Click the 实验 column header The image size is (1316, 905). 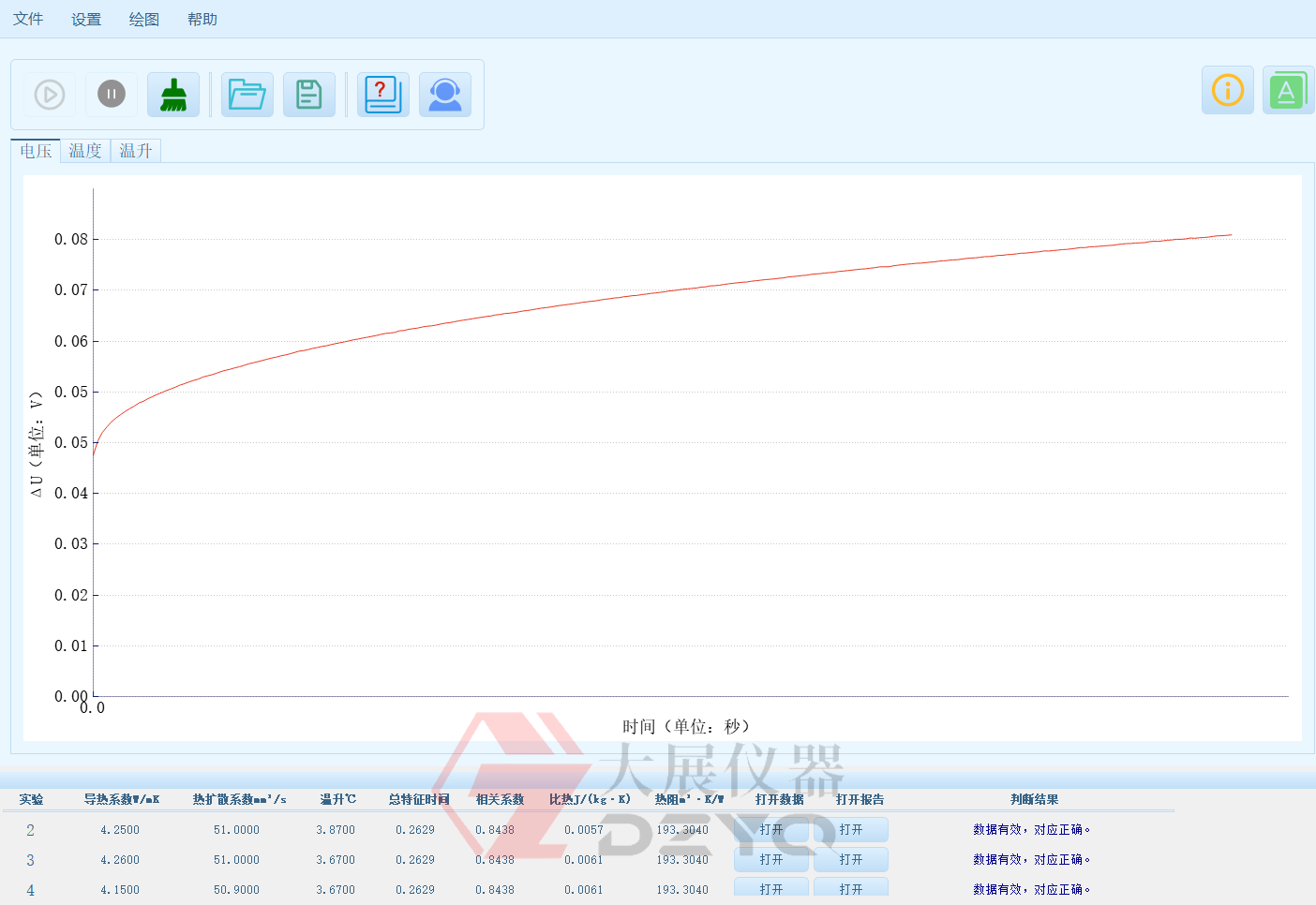pyautogui.click(x=31, y=799)
